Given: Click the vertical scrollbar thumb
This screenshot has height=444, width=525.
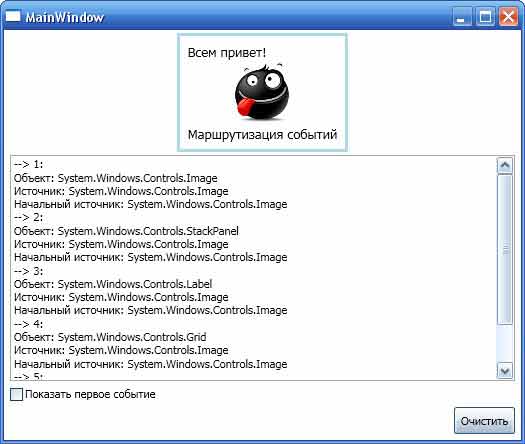Looking at the screenshot, I should [505, 249].
